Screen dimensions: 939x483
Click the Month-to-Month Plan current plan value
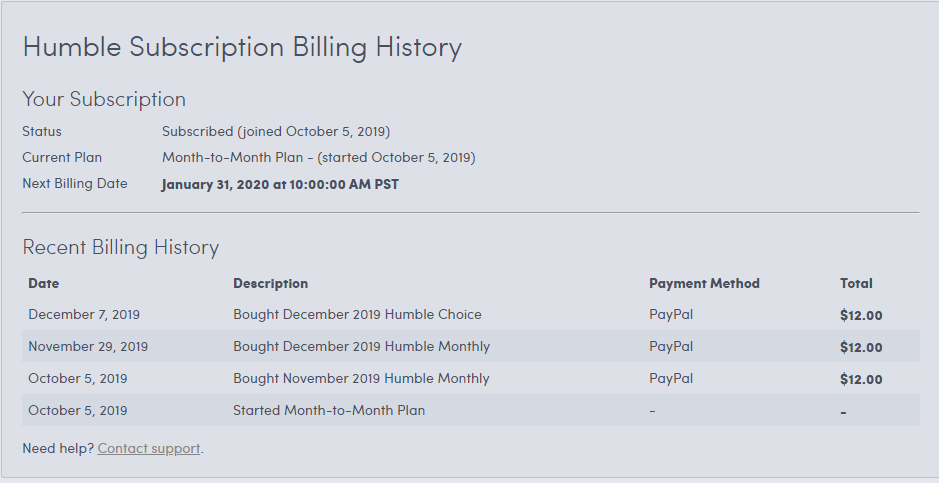pyautogui.click(x=319, y=157)
